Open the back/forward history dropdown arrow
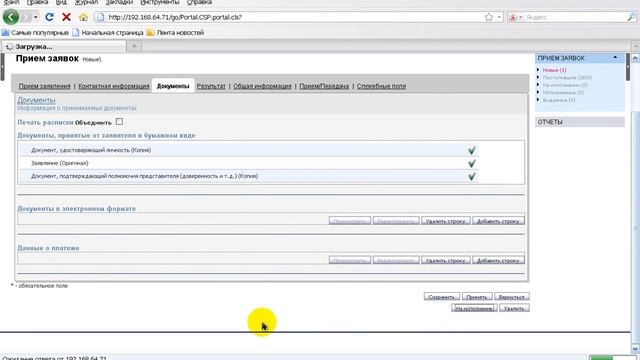The height and width of the screenshot is (360, 640). coord(36,17)
